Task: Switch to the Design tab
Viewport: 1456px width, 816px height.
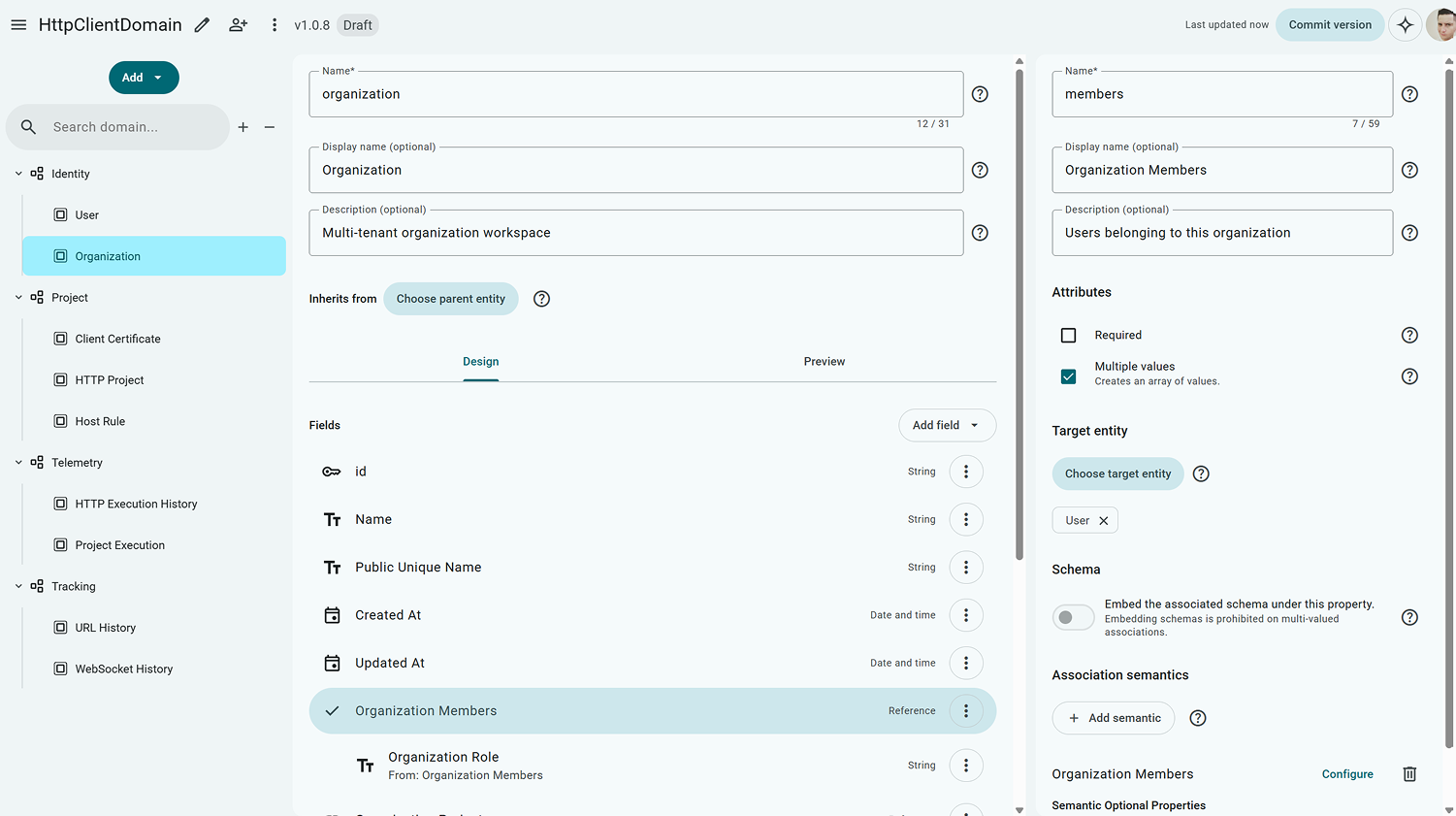Action: [x=481, y=362]
